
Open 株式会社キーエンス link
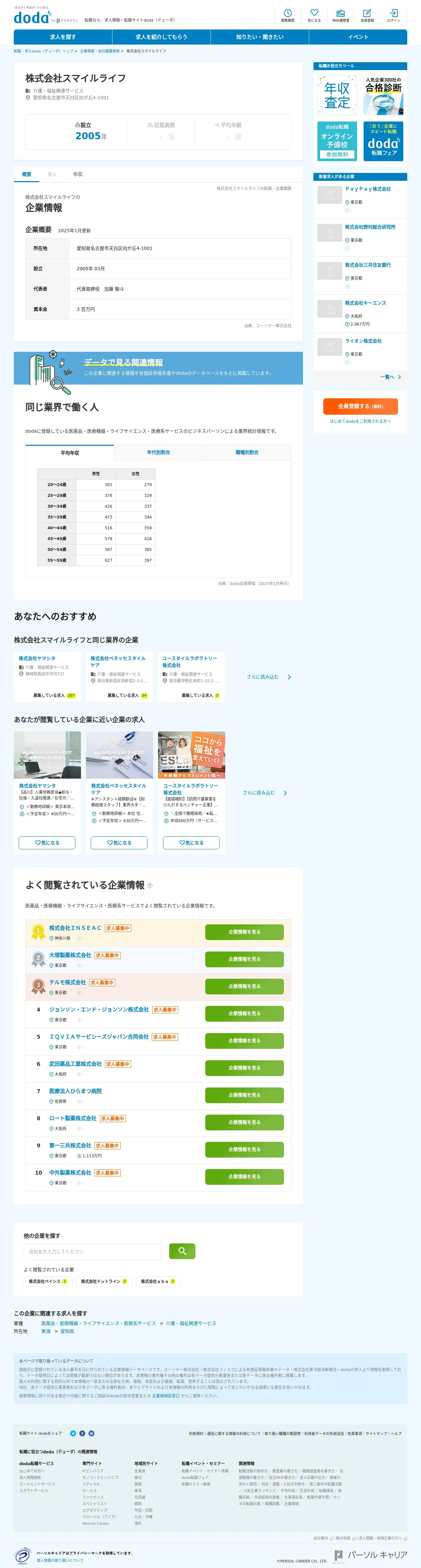pos(366,303)
